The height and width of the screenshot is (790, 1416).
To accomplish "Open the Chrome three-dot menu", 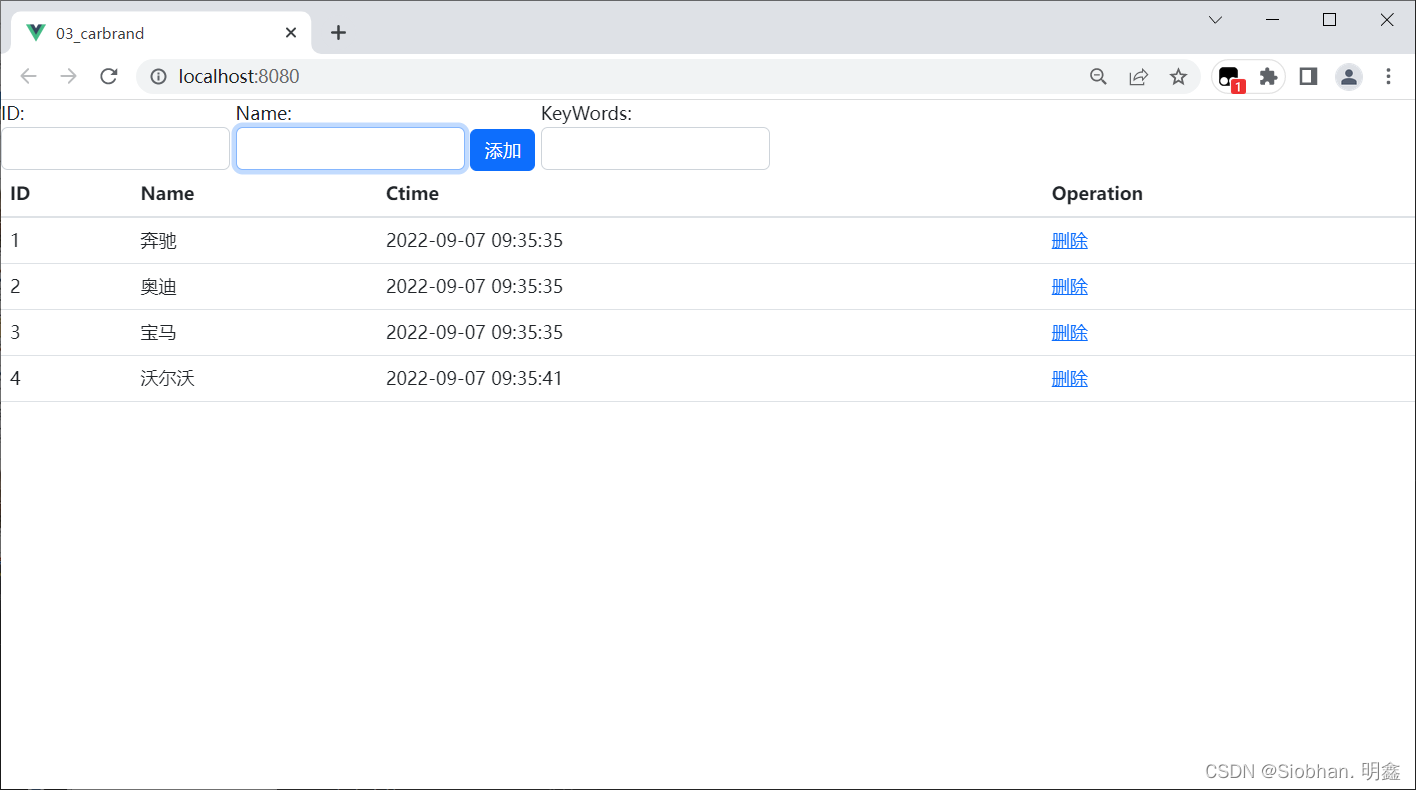I will [x=1388, y=76].
